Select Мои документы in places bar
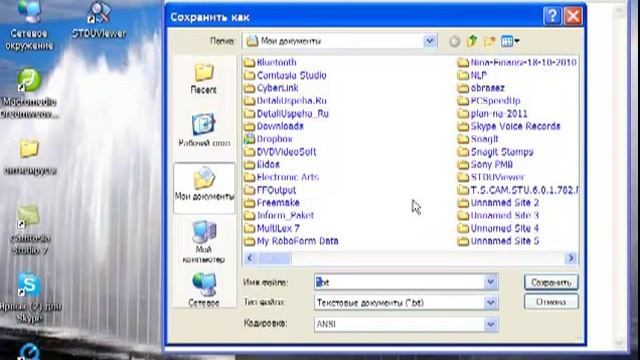 pyautogui.click(x=204, y=188)
